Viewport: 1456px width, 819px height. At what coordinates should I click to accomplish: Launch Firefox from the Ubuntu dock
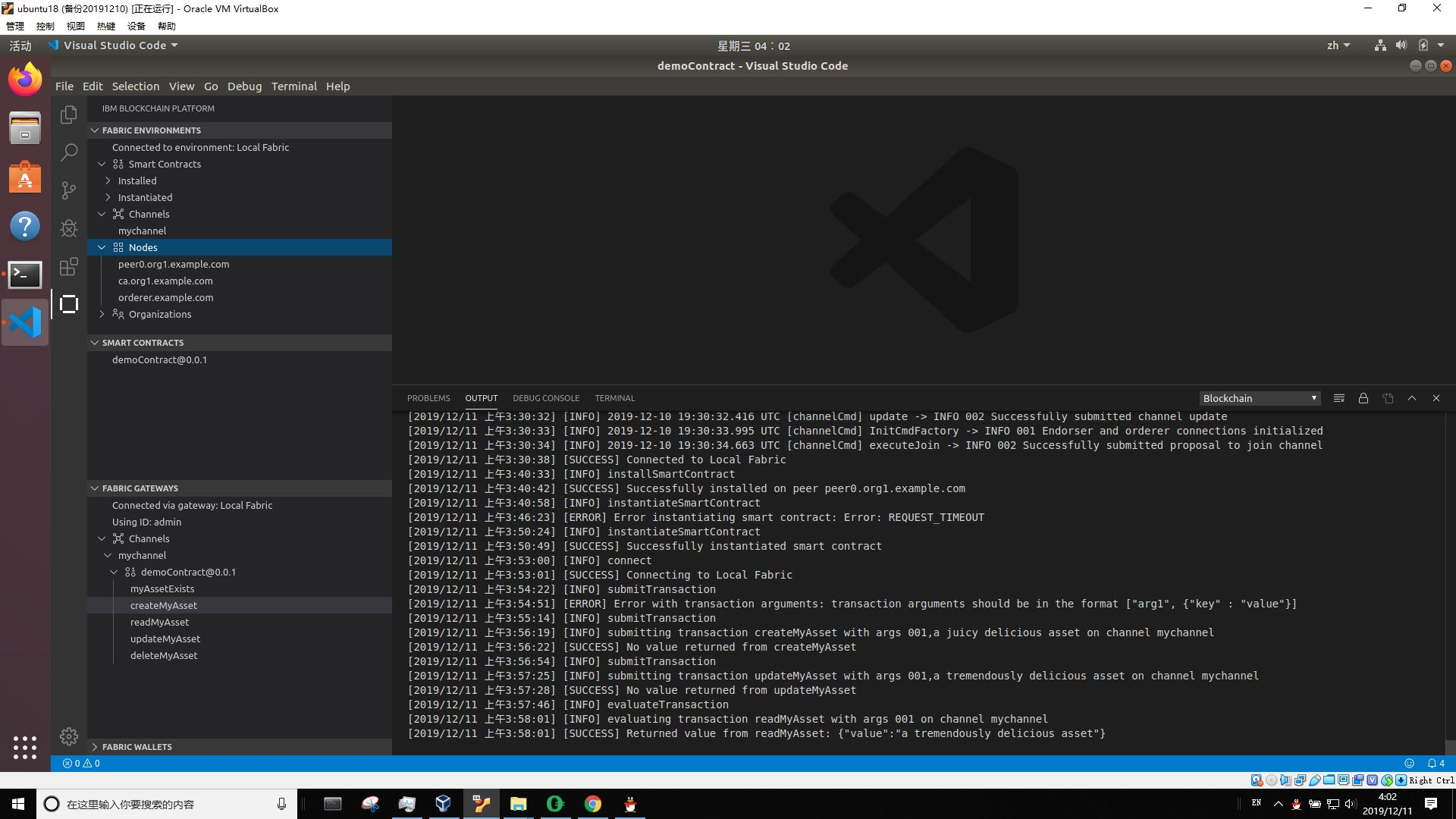(x=25, y=78)
